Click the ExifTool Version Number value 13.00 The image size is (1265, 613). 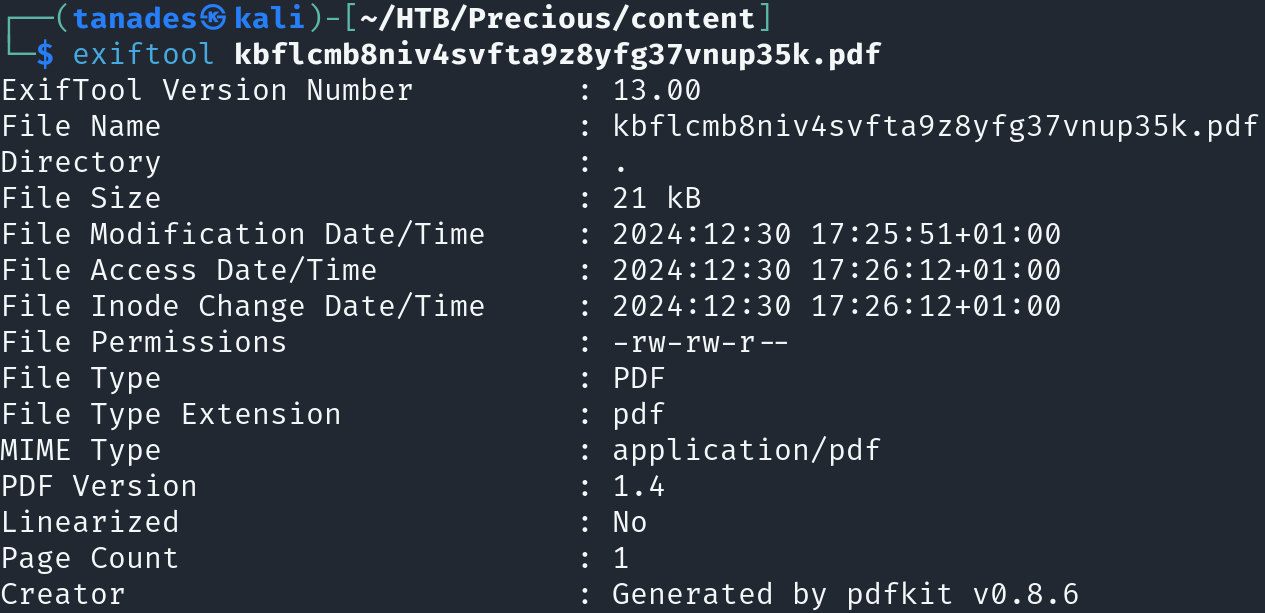(657, 90)
